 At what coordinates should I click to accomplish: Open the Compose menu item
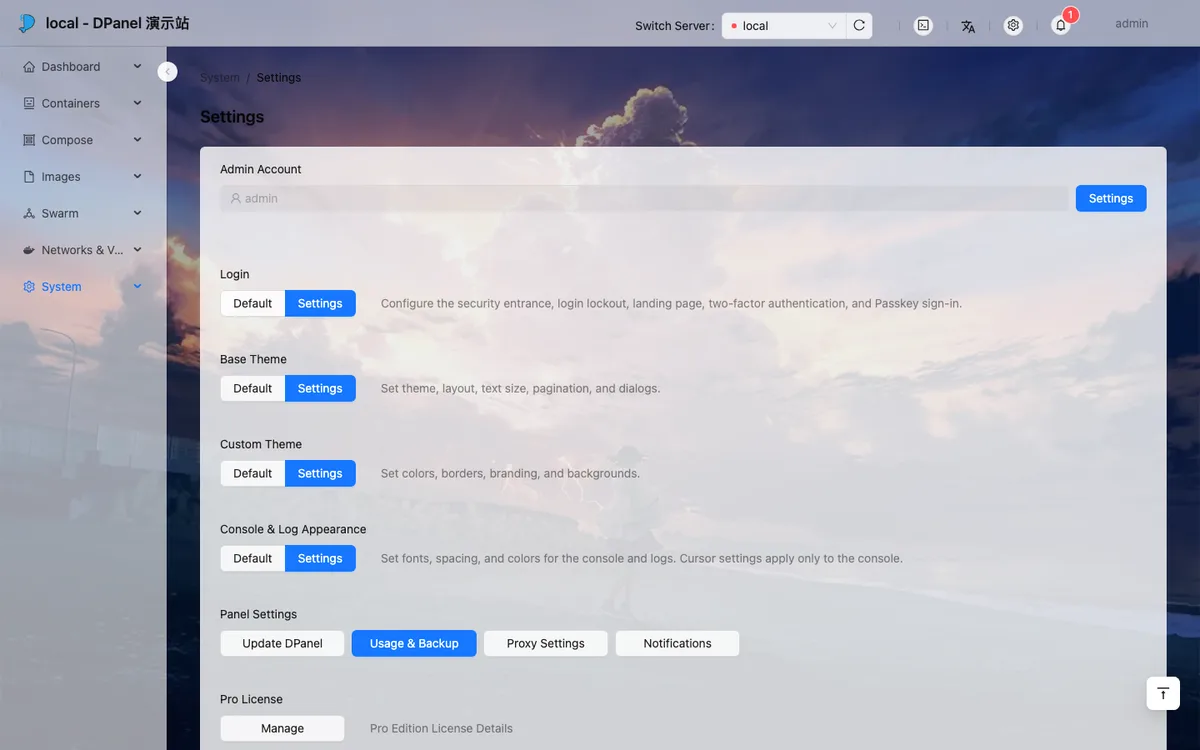coord(83,140)
